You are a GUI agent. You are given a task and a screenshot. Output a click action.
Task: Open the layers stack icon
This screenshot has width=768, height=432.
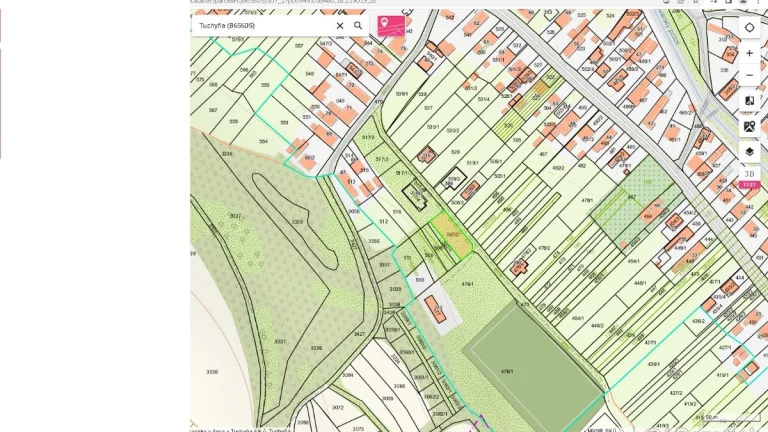(749, 152)
